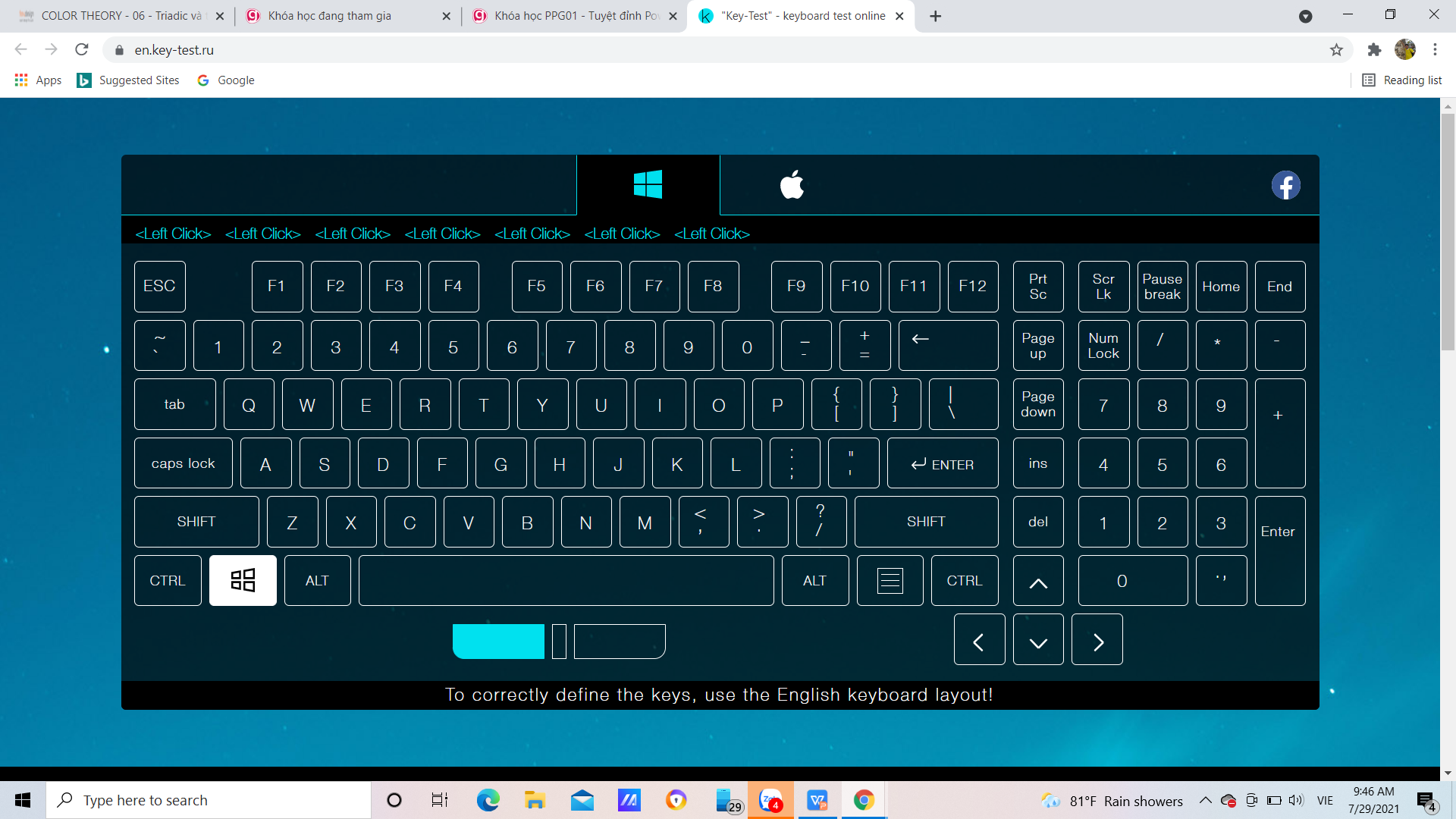Open the notification center icon
The height and width of the screenshot is (819, 1456).
(1426, 801)
